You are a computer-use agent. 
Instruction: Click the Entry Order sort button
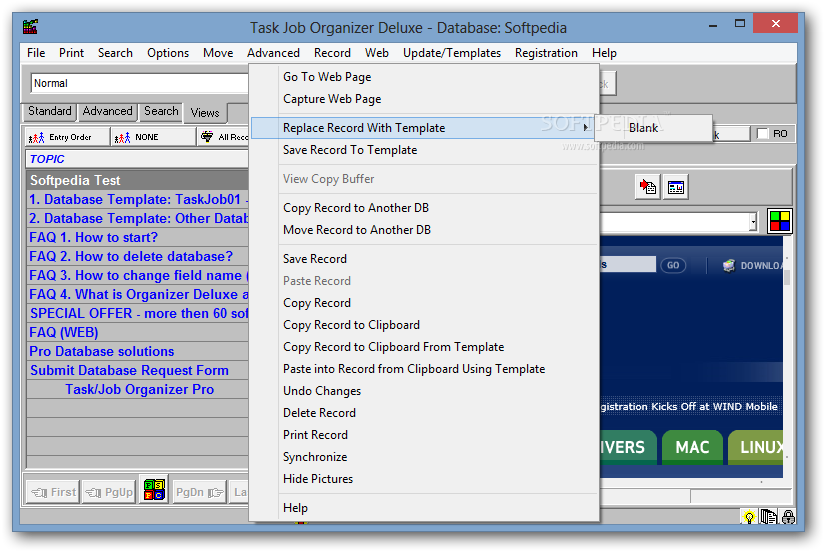(x=67, y=137)
